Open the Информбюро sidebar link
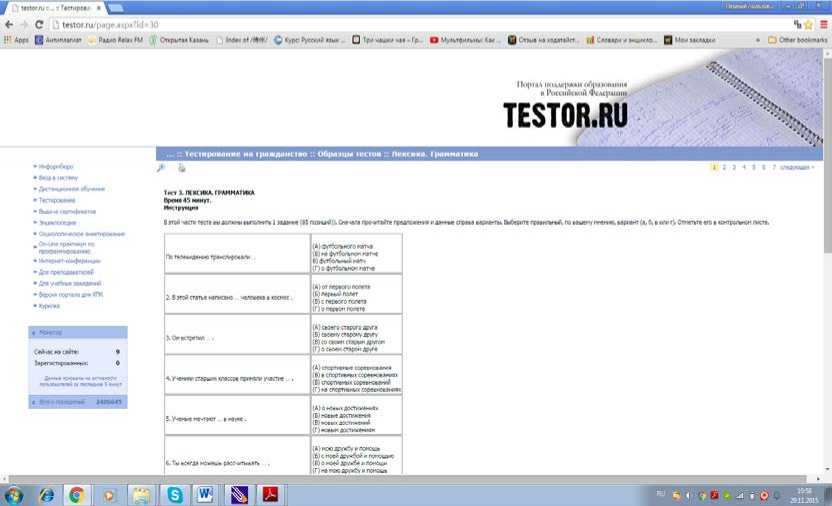832x506 pixels. (x=56, y=167)
